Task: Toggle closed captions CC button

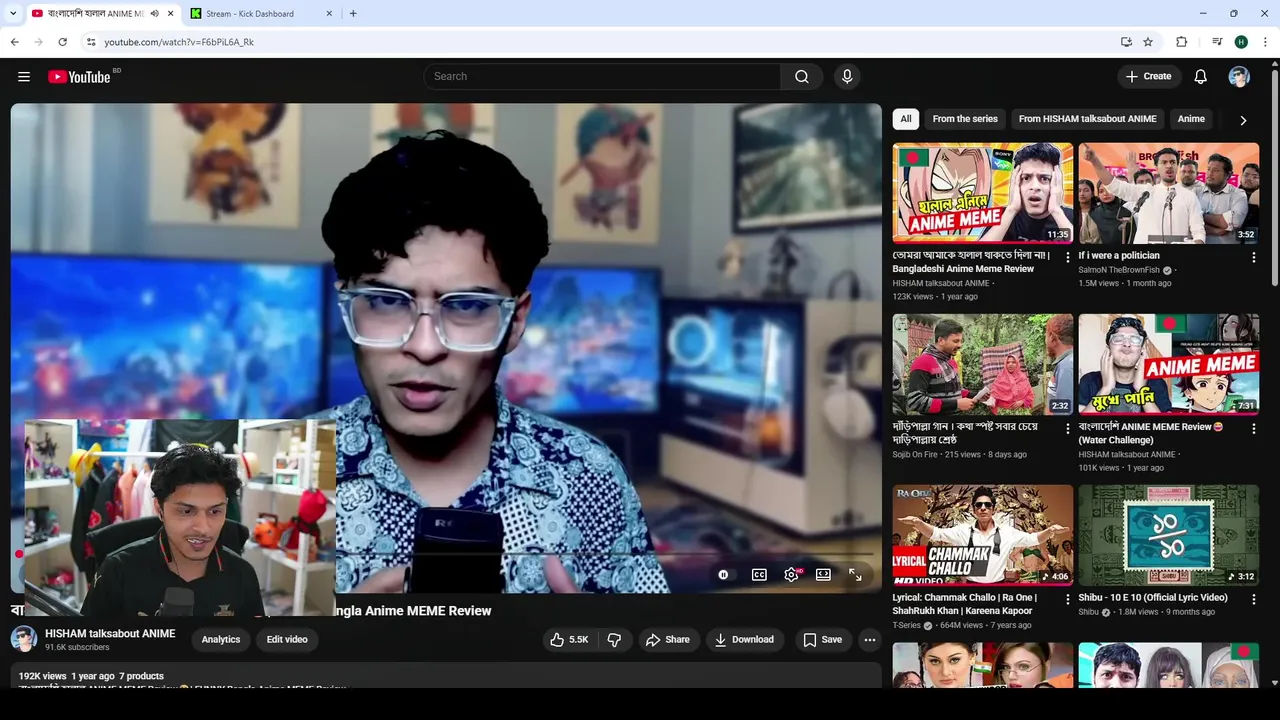Action: click(759, 575)
